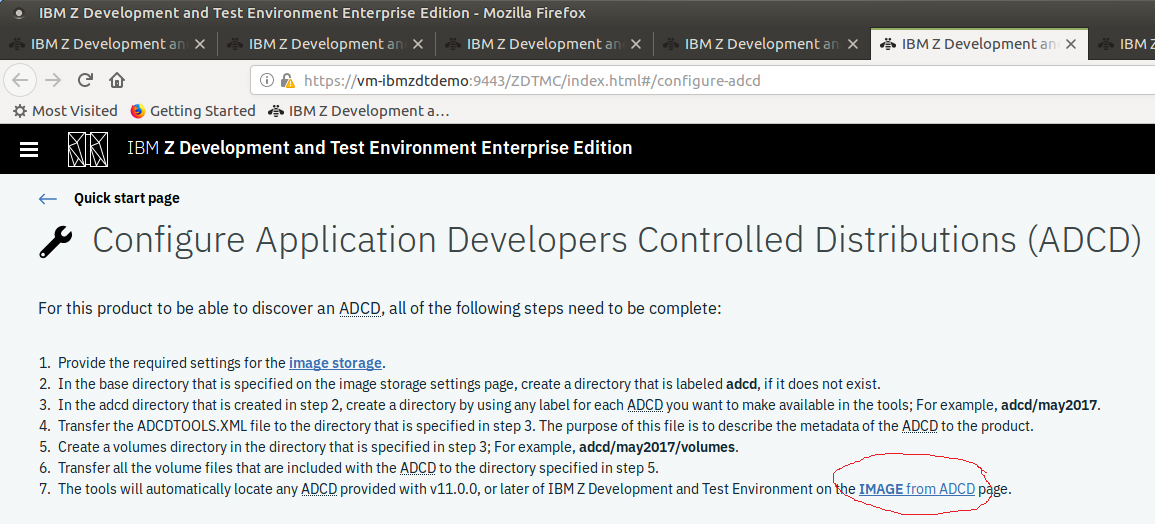Reload the current page
This screenshot has height=524, width=1155.
[85, 80]
